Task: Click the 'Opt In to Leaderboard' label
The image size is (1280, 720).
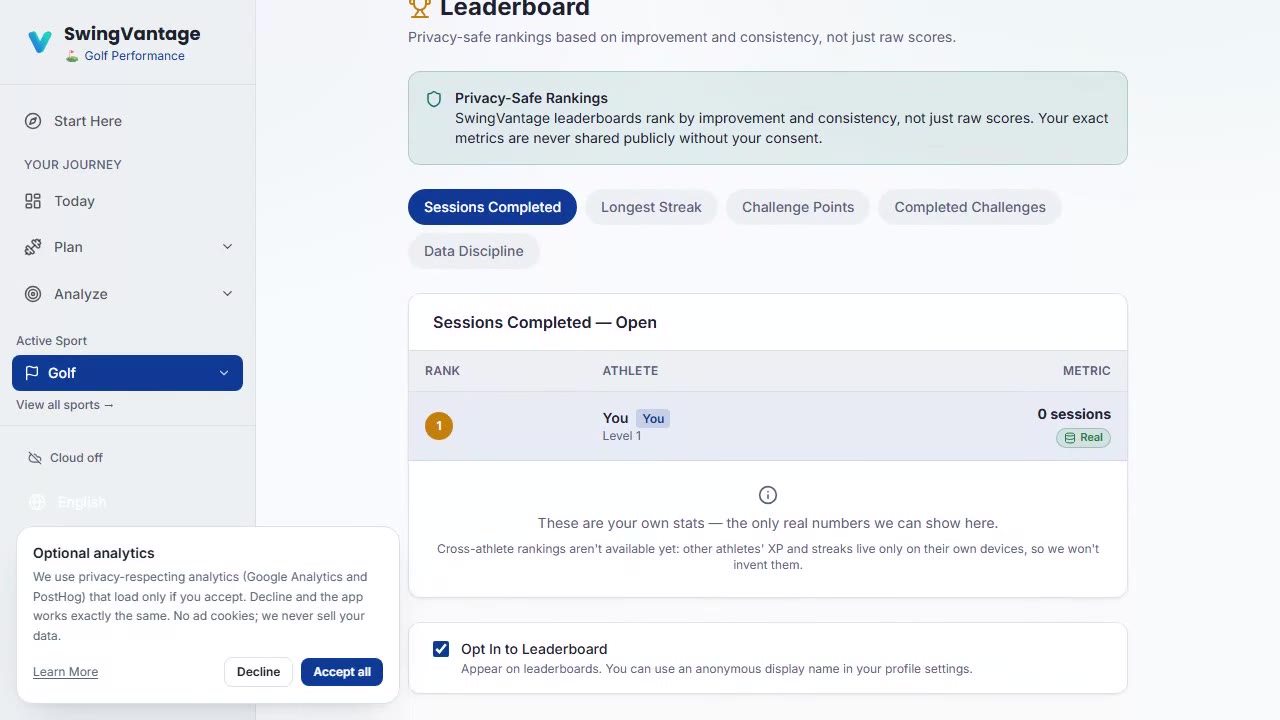Action: 534,649
